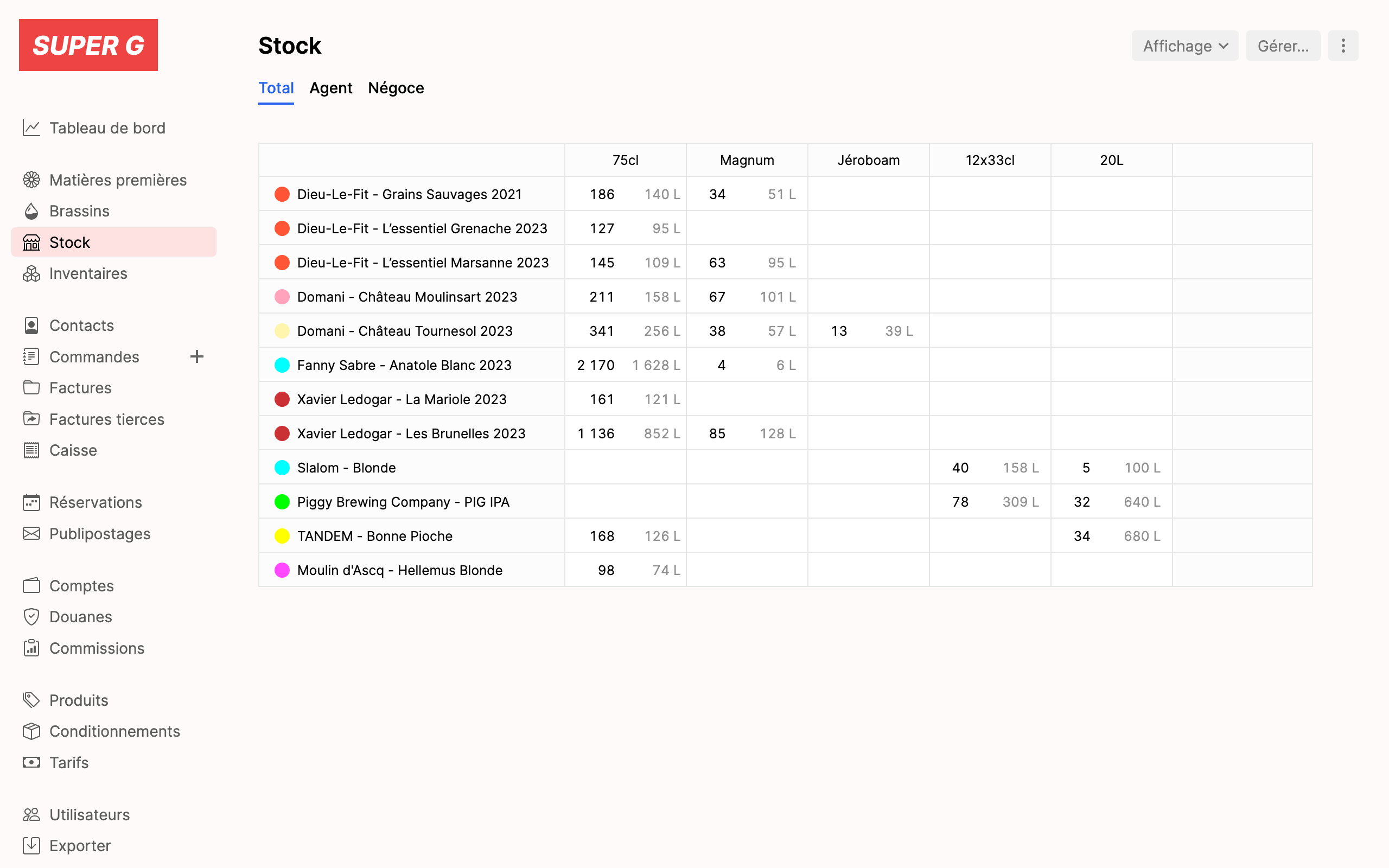
Task: Click the Gérer... button
Action: [1283, 46]
